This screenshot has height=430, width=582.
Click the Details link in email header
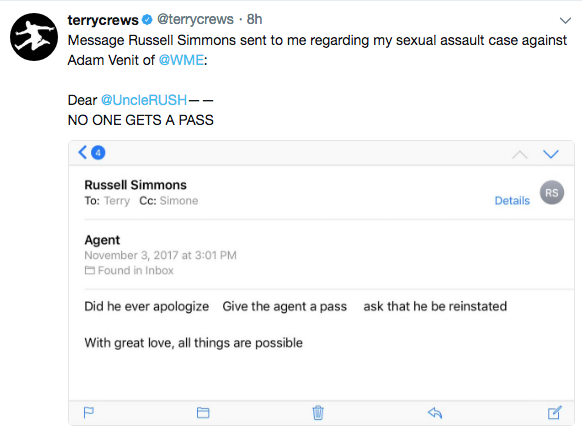click(x=512, y=201)
